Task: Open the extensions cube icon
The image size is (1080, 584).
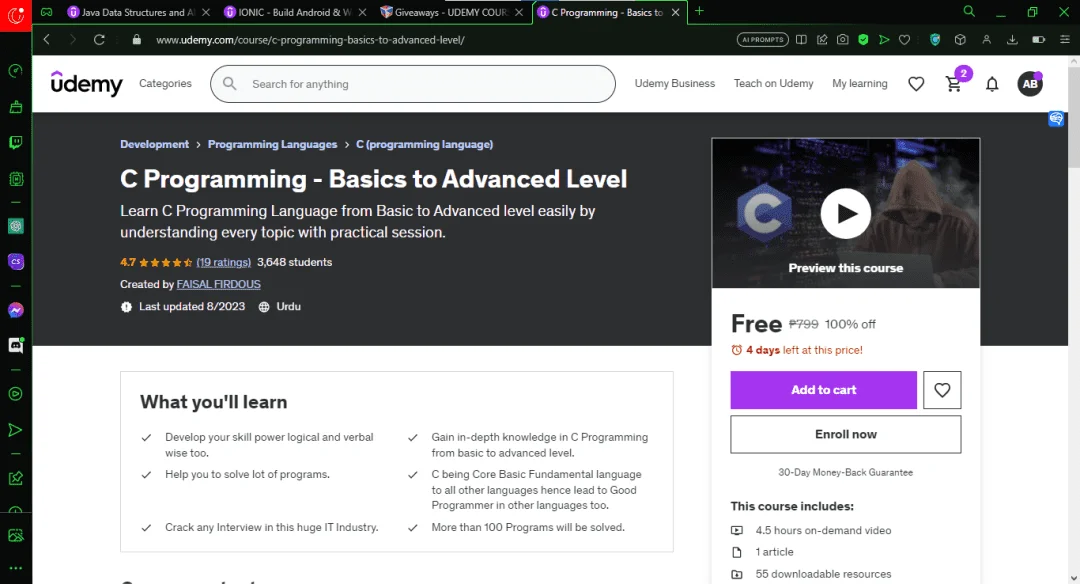Action: coord(960,40)
